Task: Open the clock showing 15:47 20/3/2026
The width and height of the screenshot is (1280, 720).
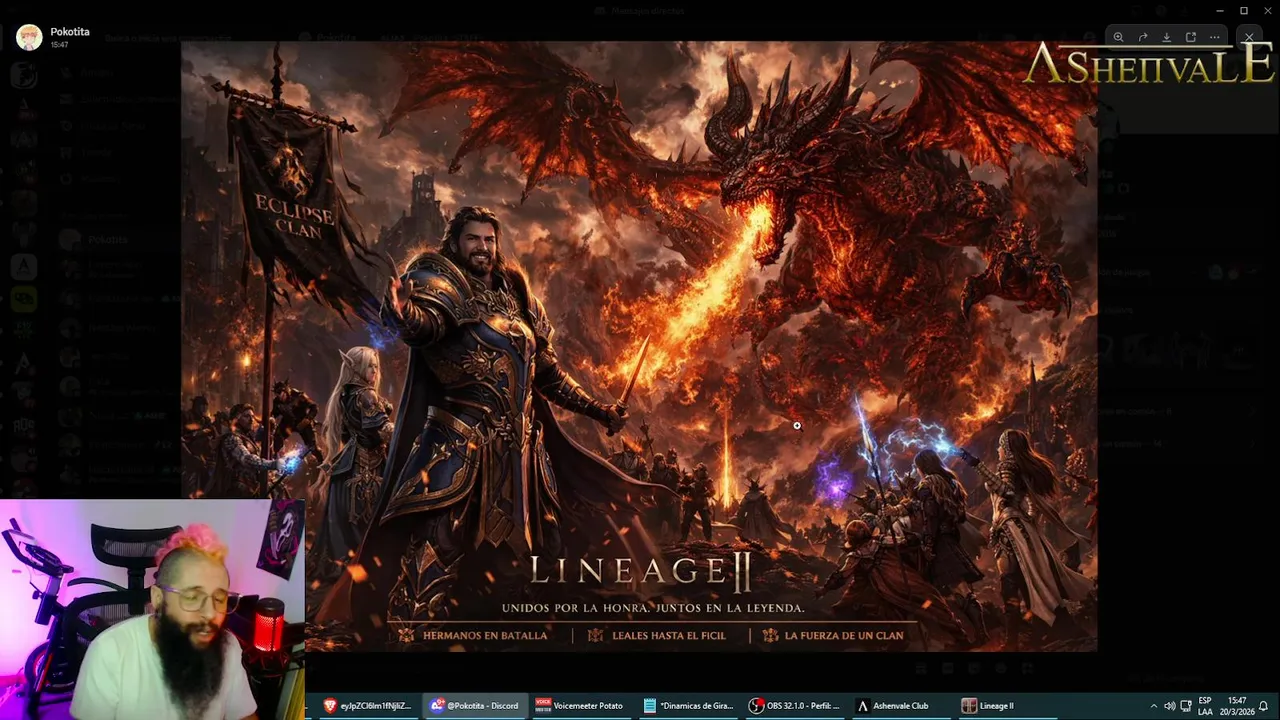Action: pos(1237,706)
